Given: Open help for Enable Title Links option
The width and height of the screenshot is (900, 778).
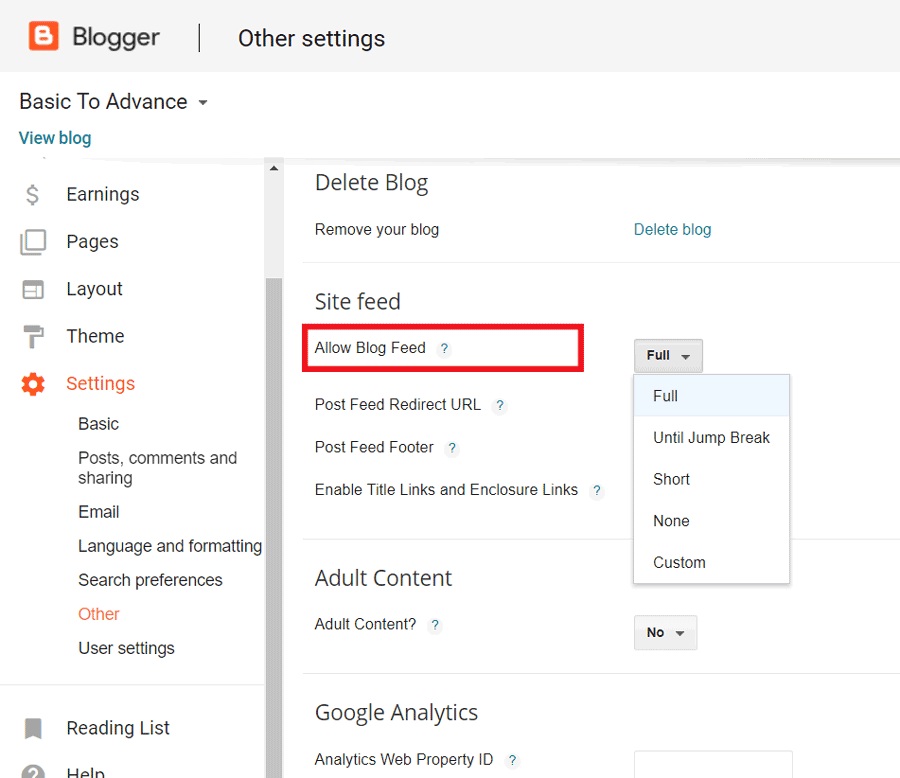Looking at the screenshot, I should click(597, 490).
